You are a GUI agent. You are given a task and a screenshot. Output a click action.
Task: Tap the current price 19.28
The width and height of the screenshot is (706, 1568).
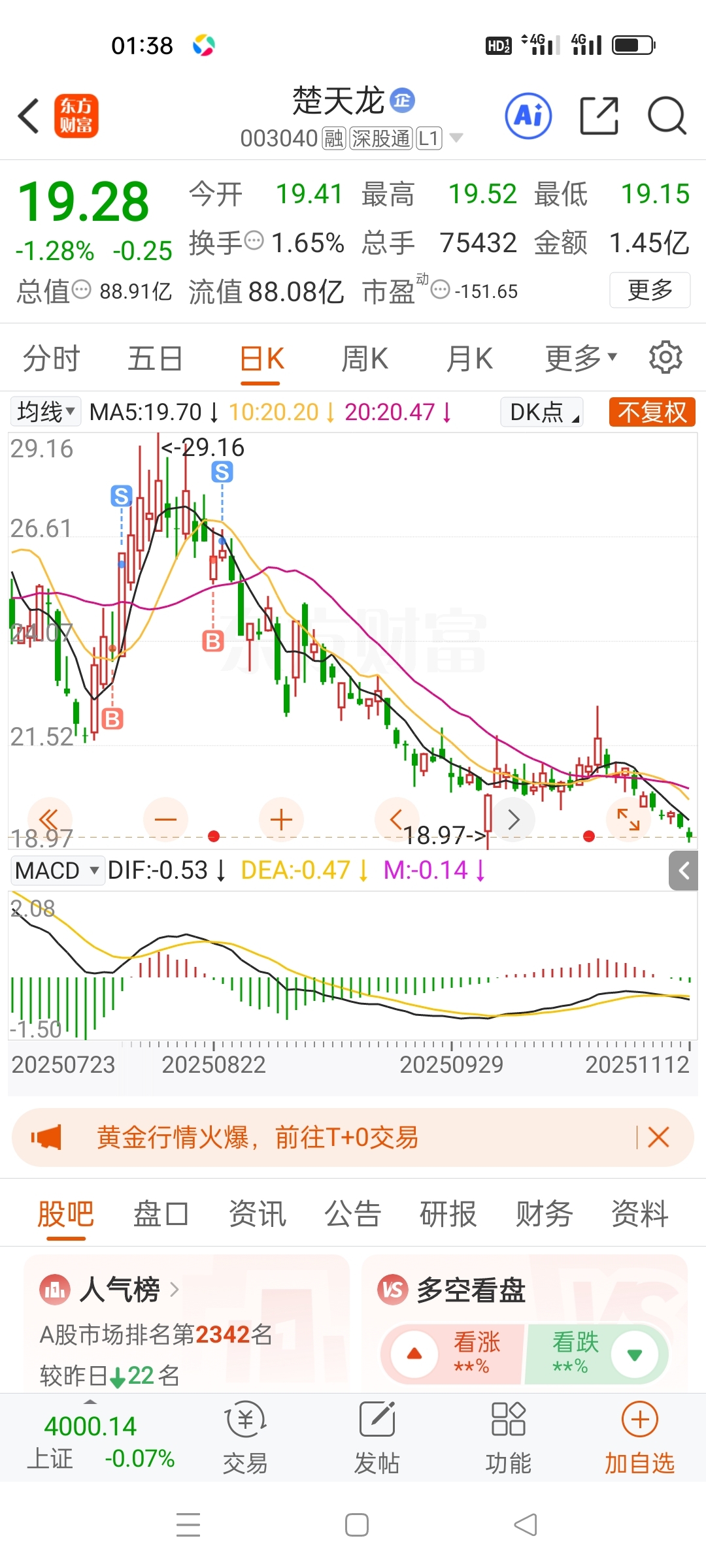pos(84,202)
